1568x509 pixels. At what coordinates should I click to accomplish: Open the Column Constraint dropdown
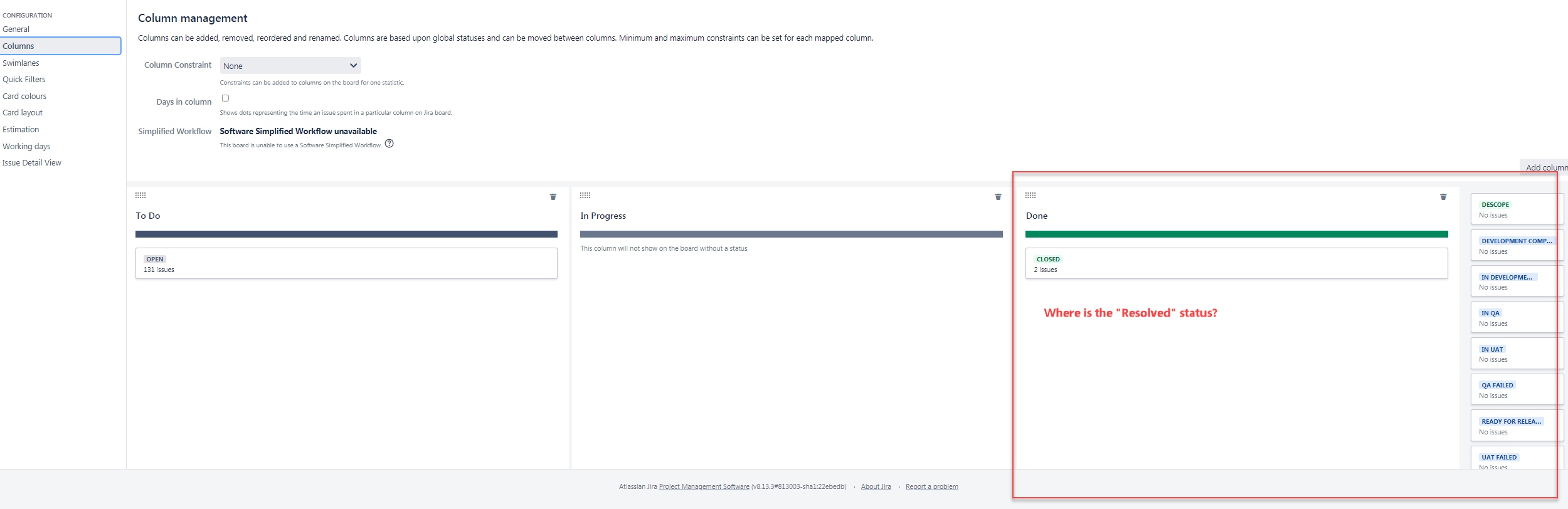pyautogui.click(x=290, y=66)
